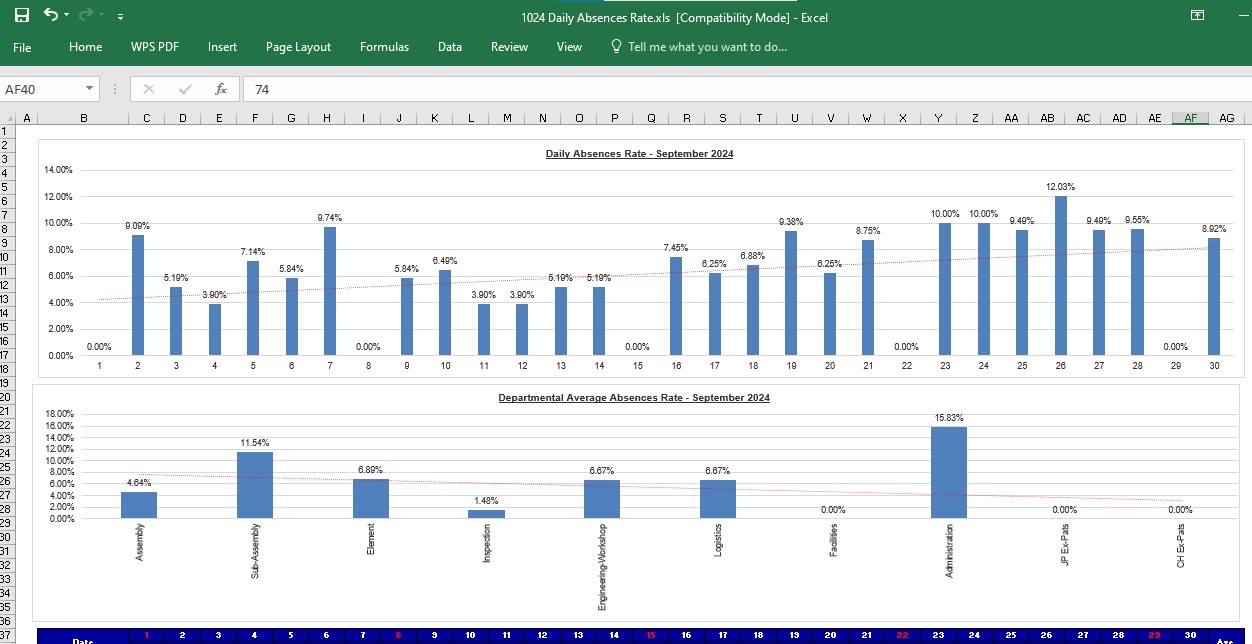This screenshot has width=1252, height=644.
Task: Switch to the Home ribbon tab
Action: (x=85, y=47)
